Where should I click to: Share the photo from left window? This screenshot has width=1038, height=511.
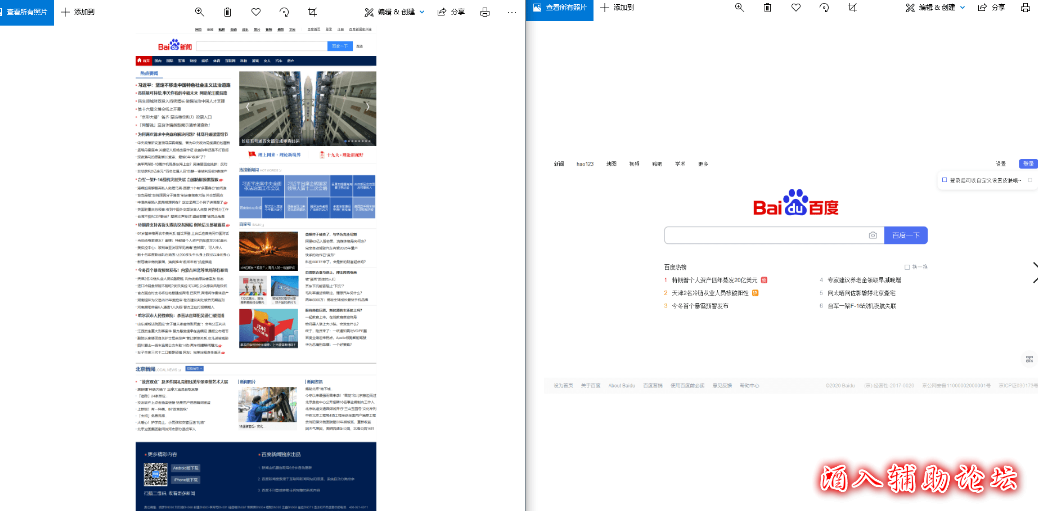[451, 12]
